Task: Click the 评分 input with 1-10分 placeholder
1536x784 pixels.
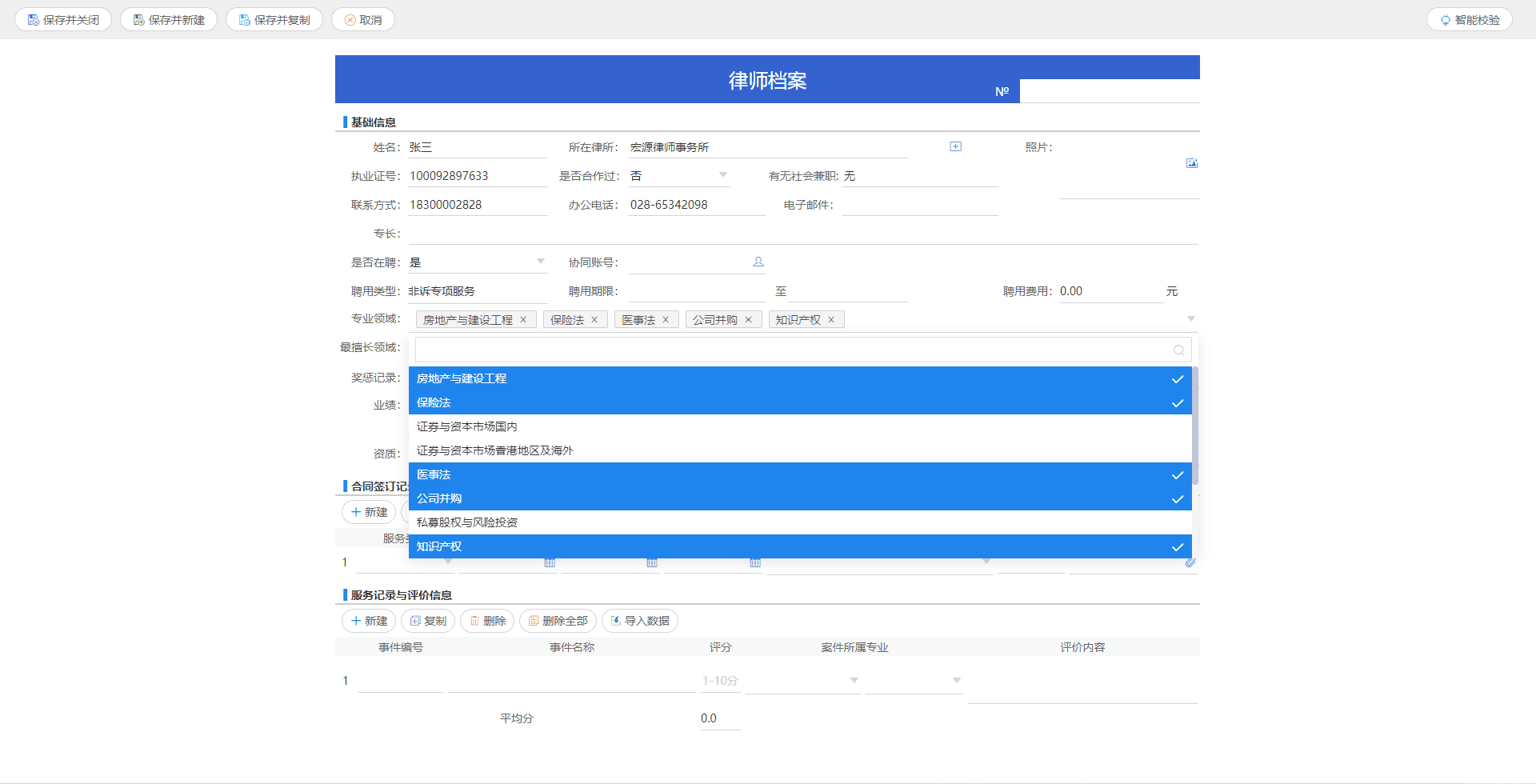Action: (x=720, y=681)
